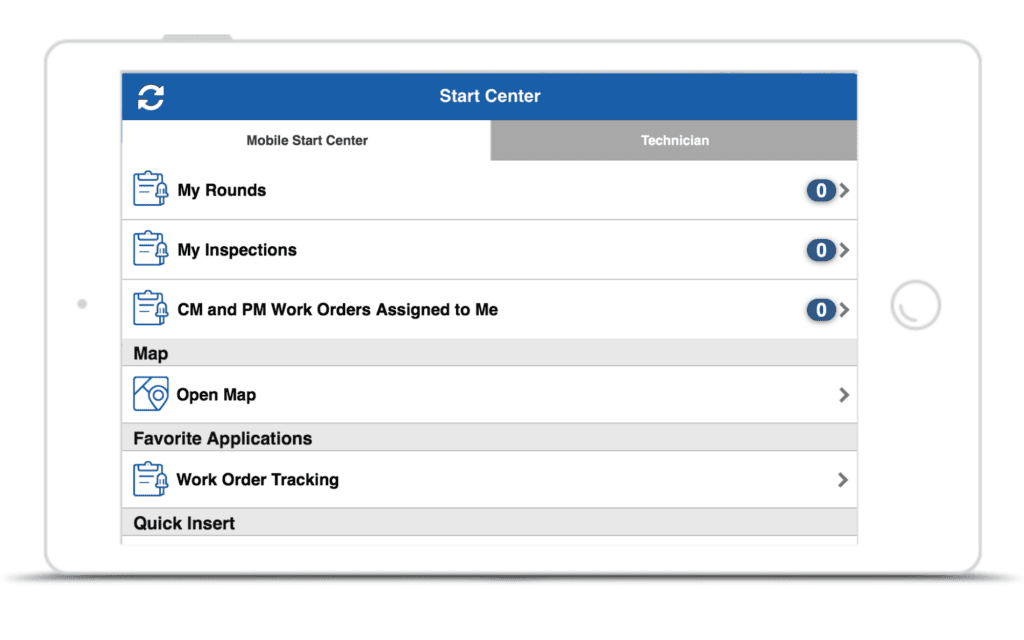Click the My Inspections clipboard icon
The width and height of the screenshot is (1024, 640).
pos(150,248)
